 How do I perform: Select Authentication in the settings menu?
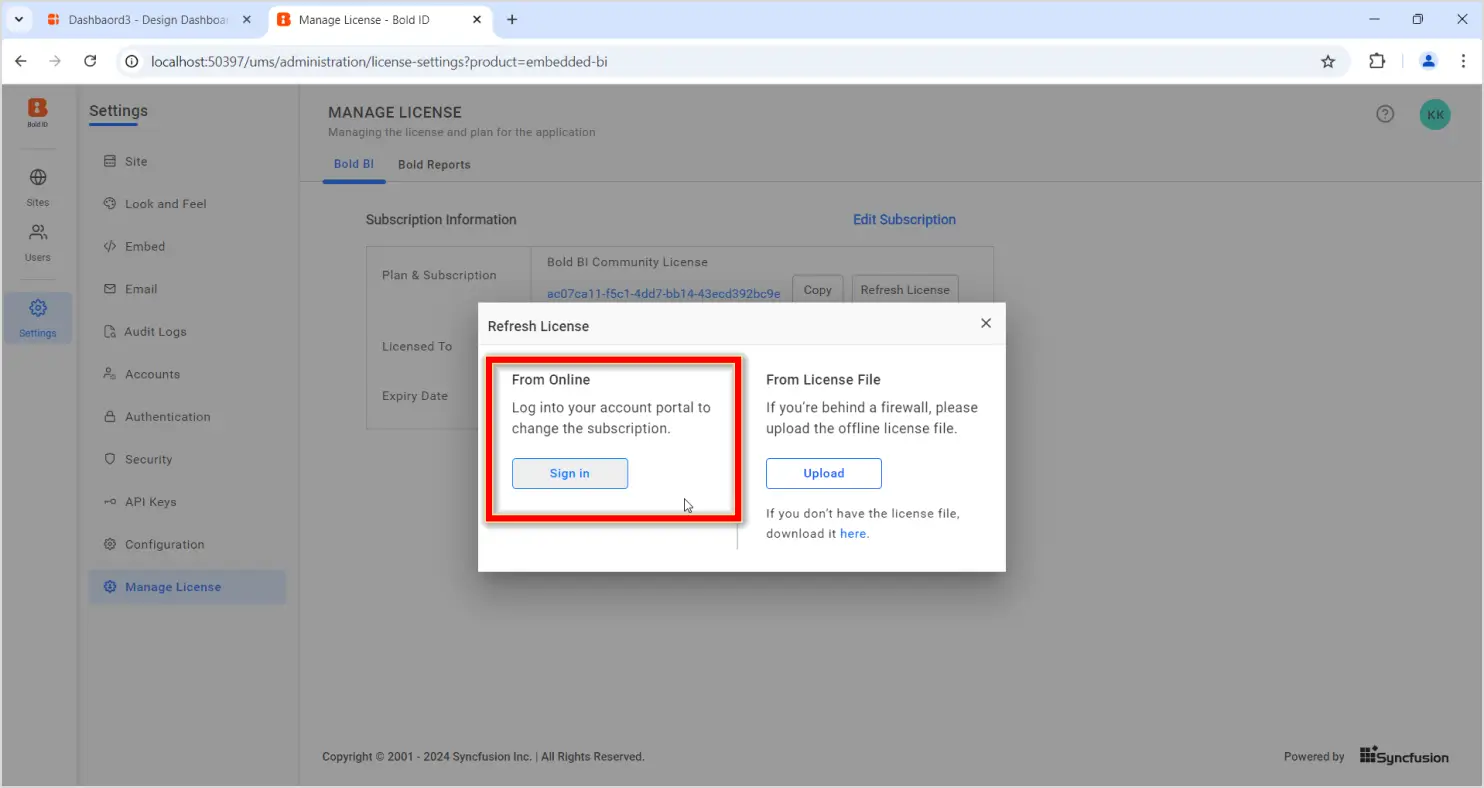coord(167,417)
